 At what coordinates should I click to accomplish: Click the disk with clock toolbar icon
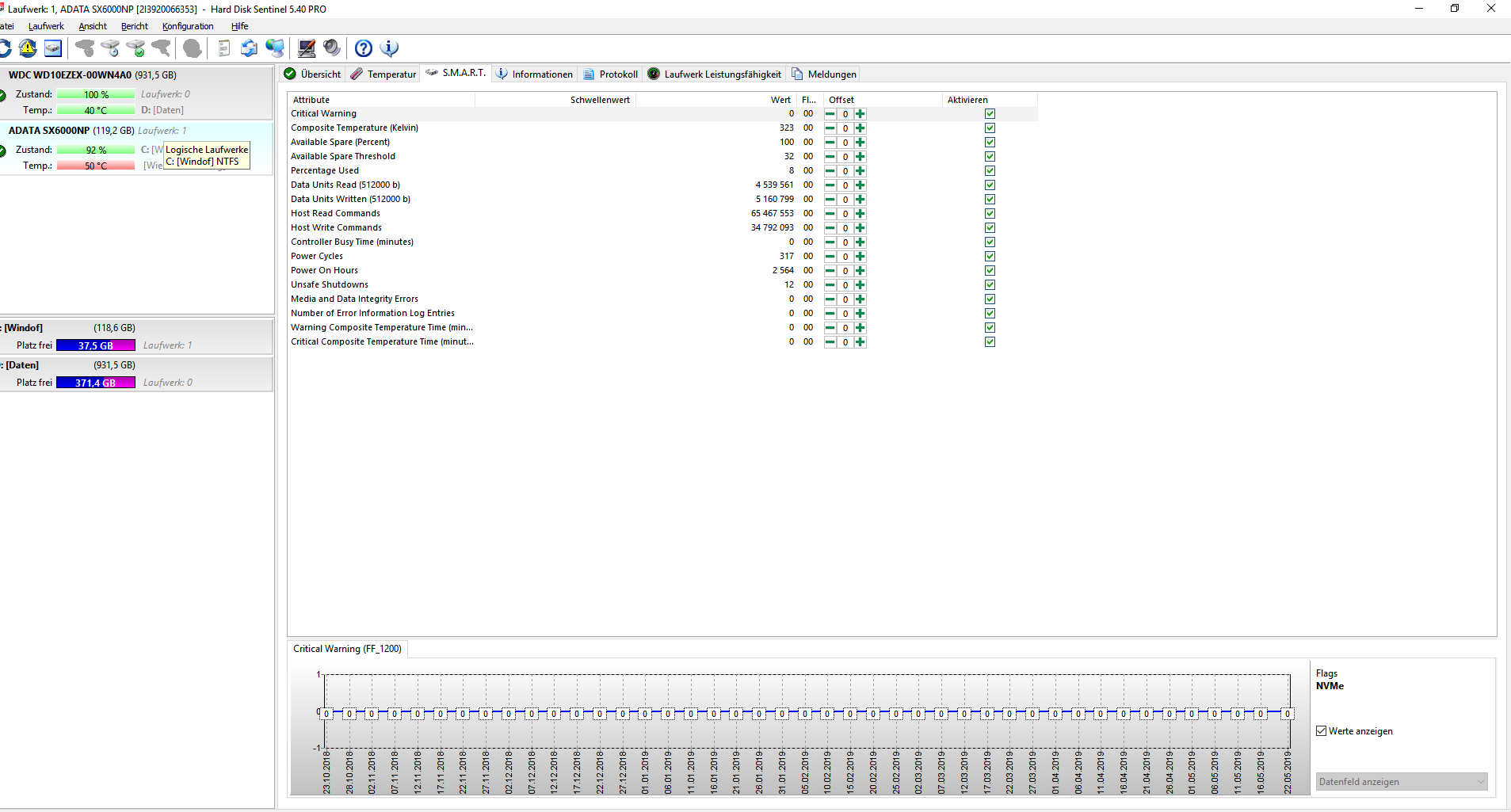click(x=110, y=48)
